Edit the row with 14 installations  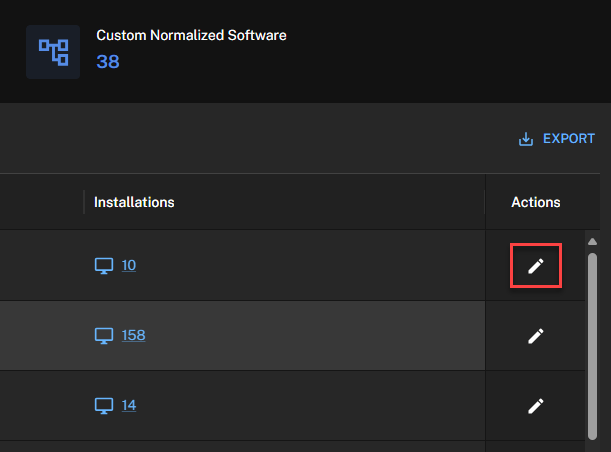coord(536,406)
